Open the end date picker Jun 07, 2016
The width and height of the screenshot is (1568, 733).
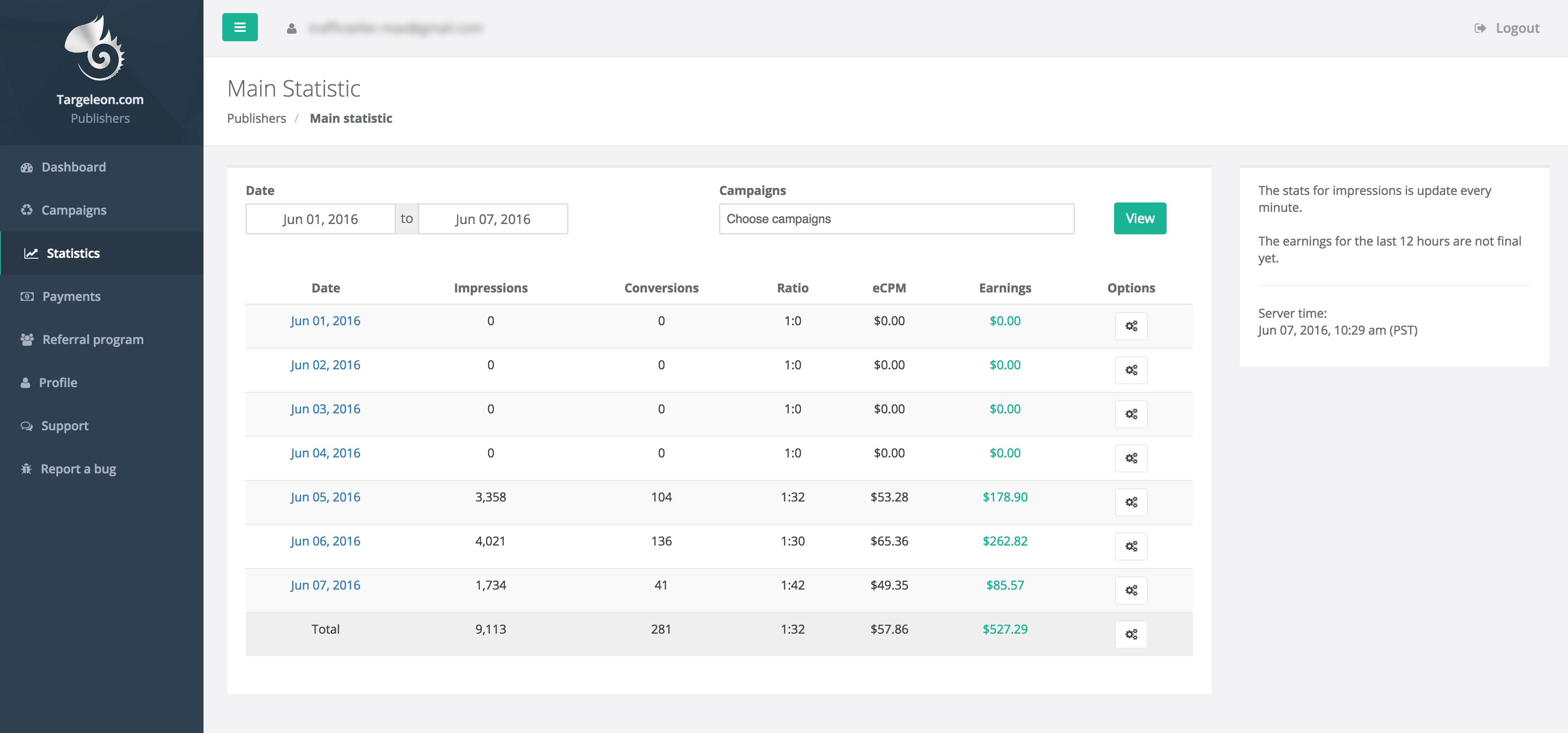(492, 219)
